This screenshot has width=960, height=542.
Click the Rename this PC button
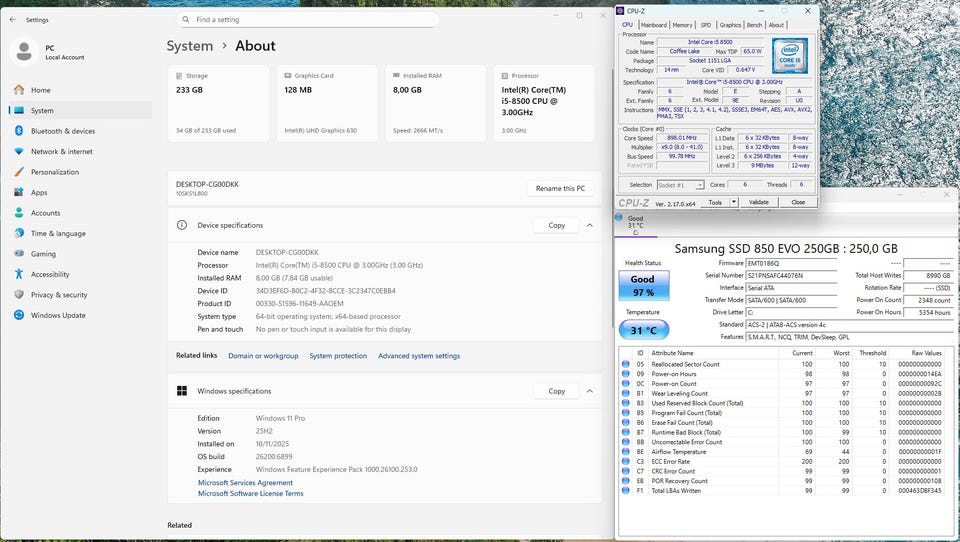coord(561,188)
